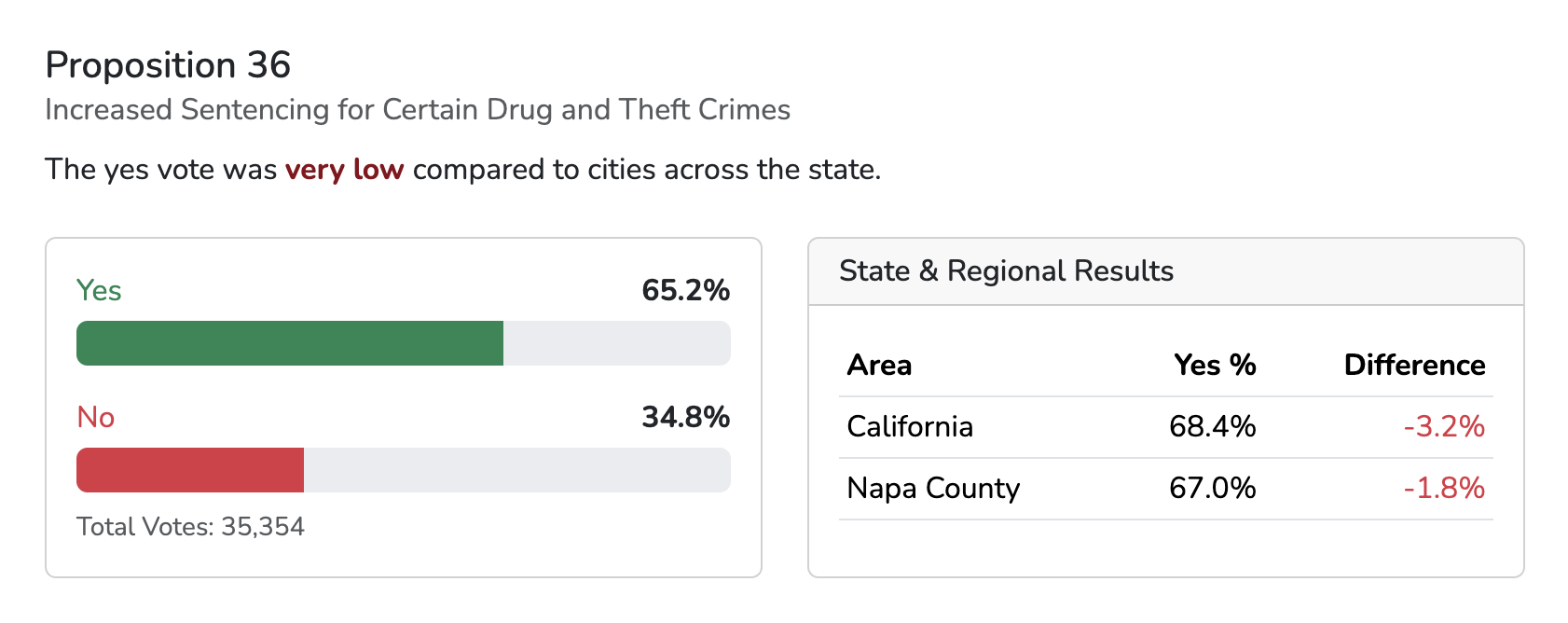Click the Yes % column header
1568x623 pixels.
point(1215,365)
